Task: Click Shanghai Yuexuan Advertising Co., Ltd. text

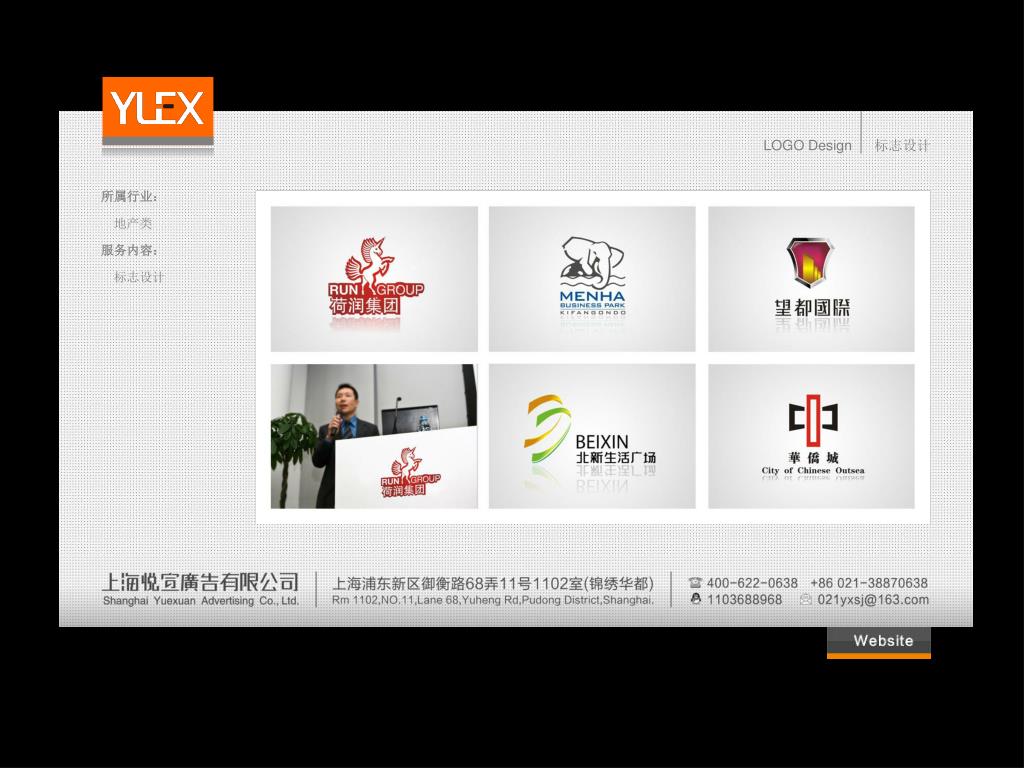Action: pos(200,601)
